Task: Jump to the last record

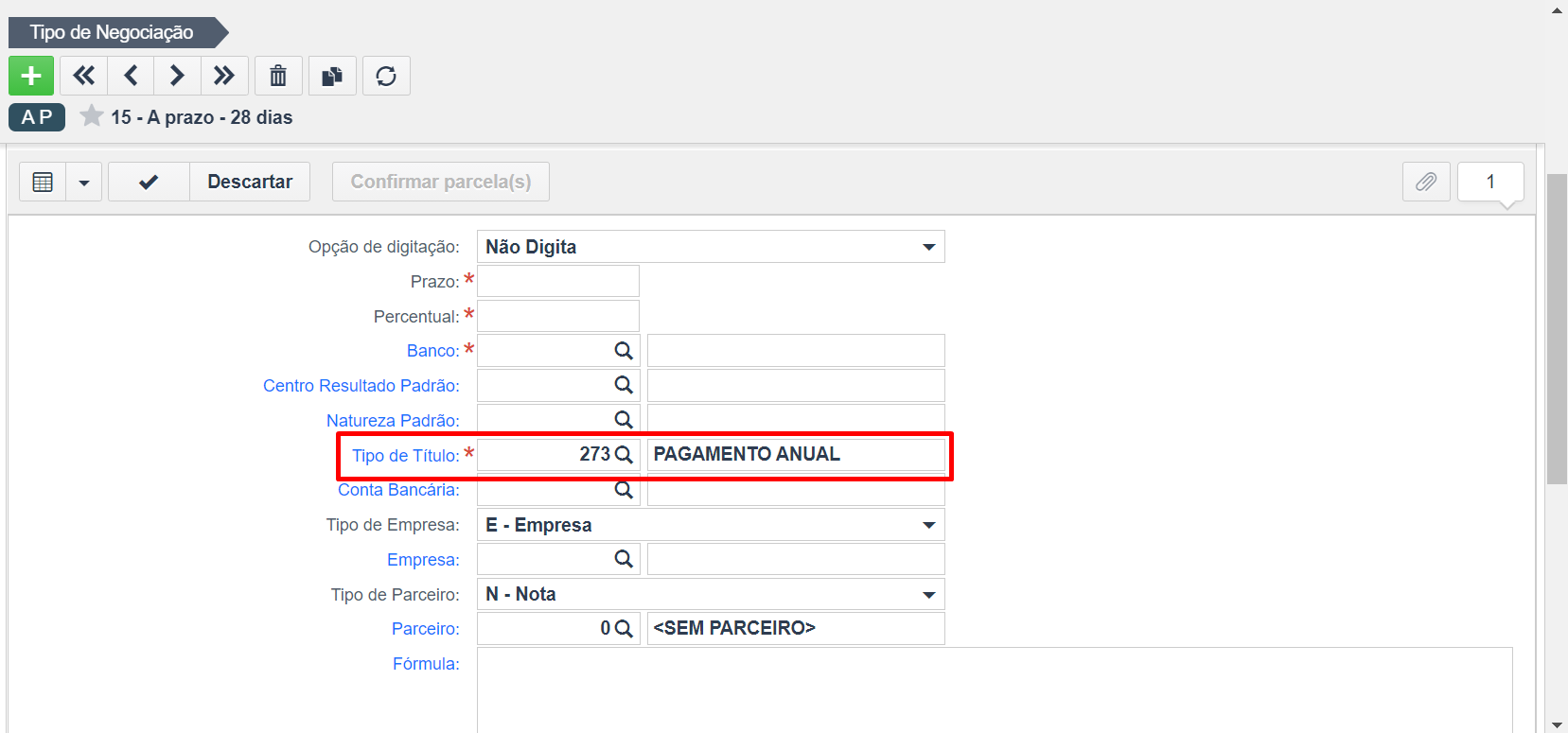Action: coord(224,76)
